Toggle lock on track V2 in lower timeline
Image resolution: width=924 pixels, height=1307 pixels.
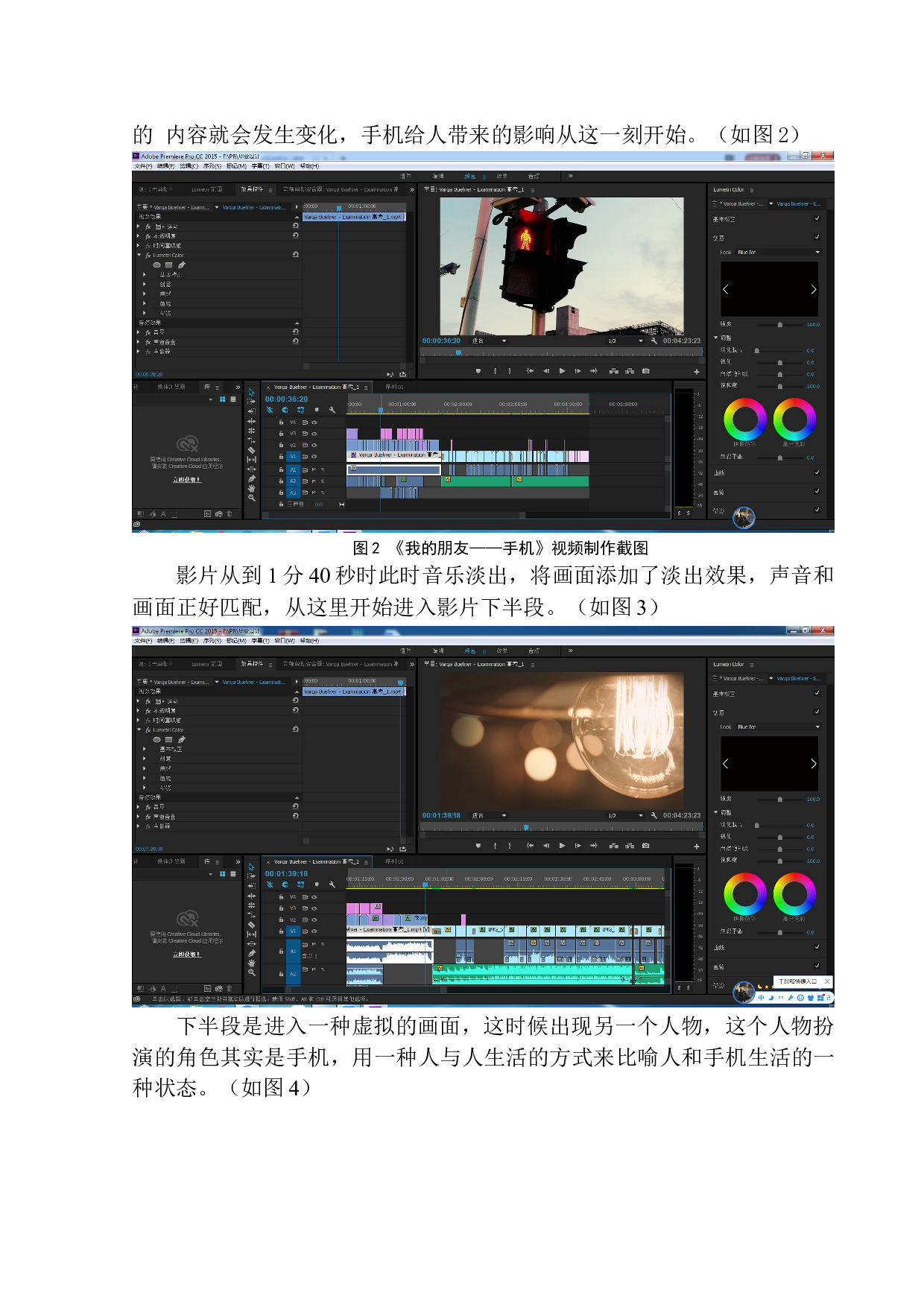tap(281, 920)
